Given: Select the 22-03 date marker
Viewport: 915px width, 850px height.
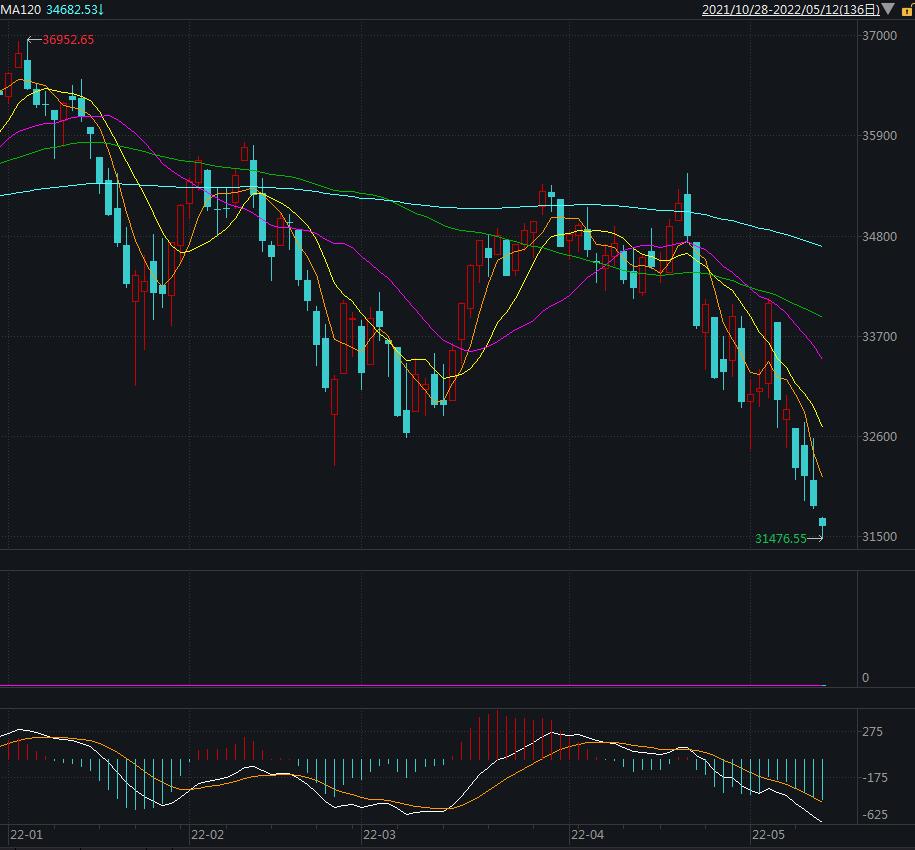Looking at the screenshot, I should (x=379, y=835).
